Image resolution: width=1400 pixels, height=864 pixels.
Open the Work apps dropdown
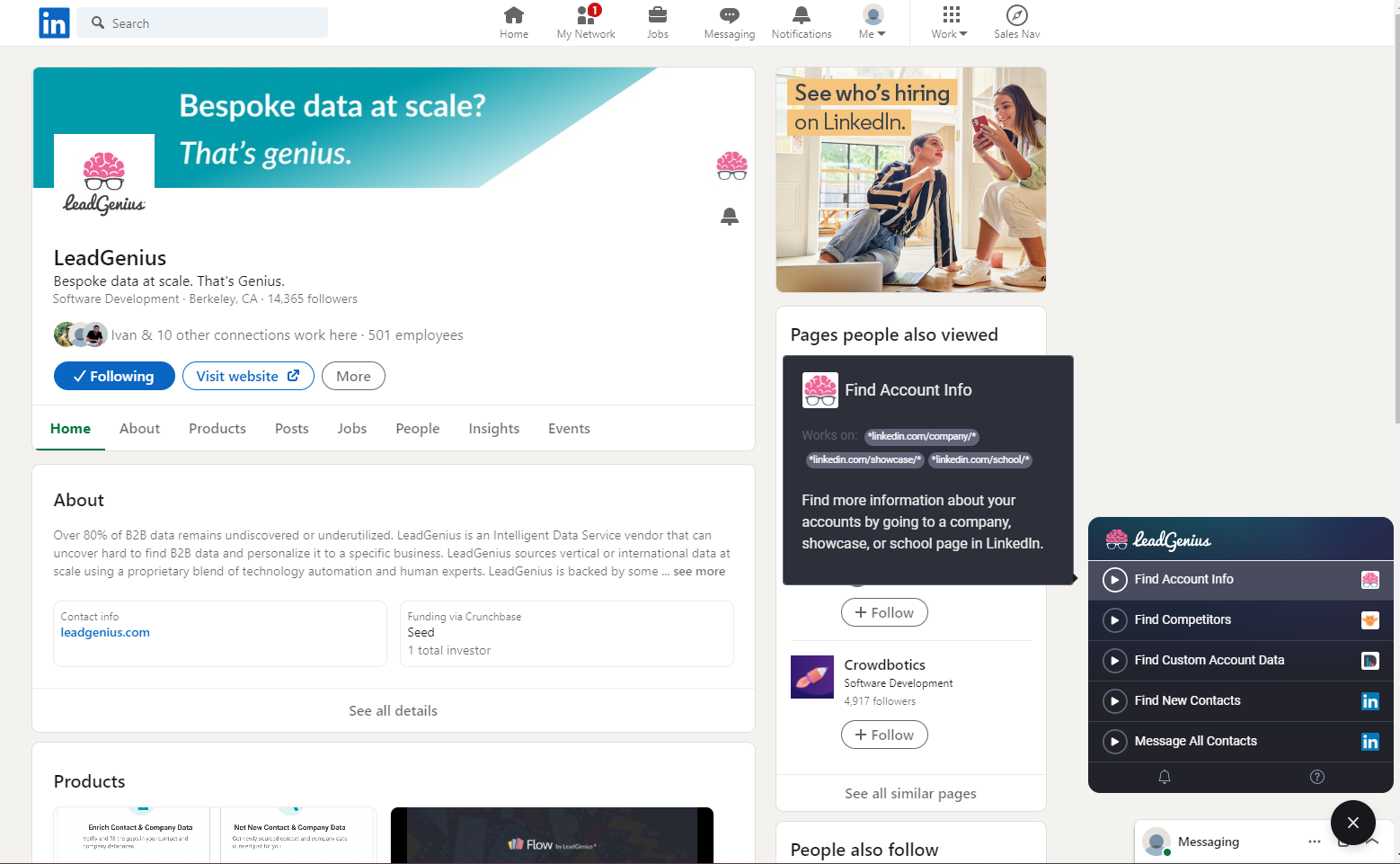[950, 23]
